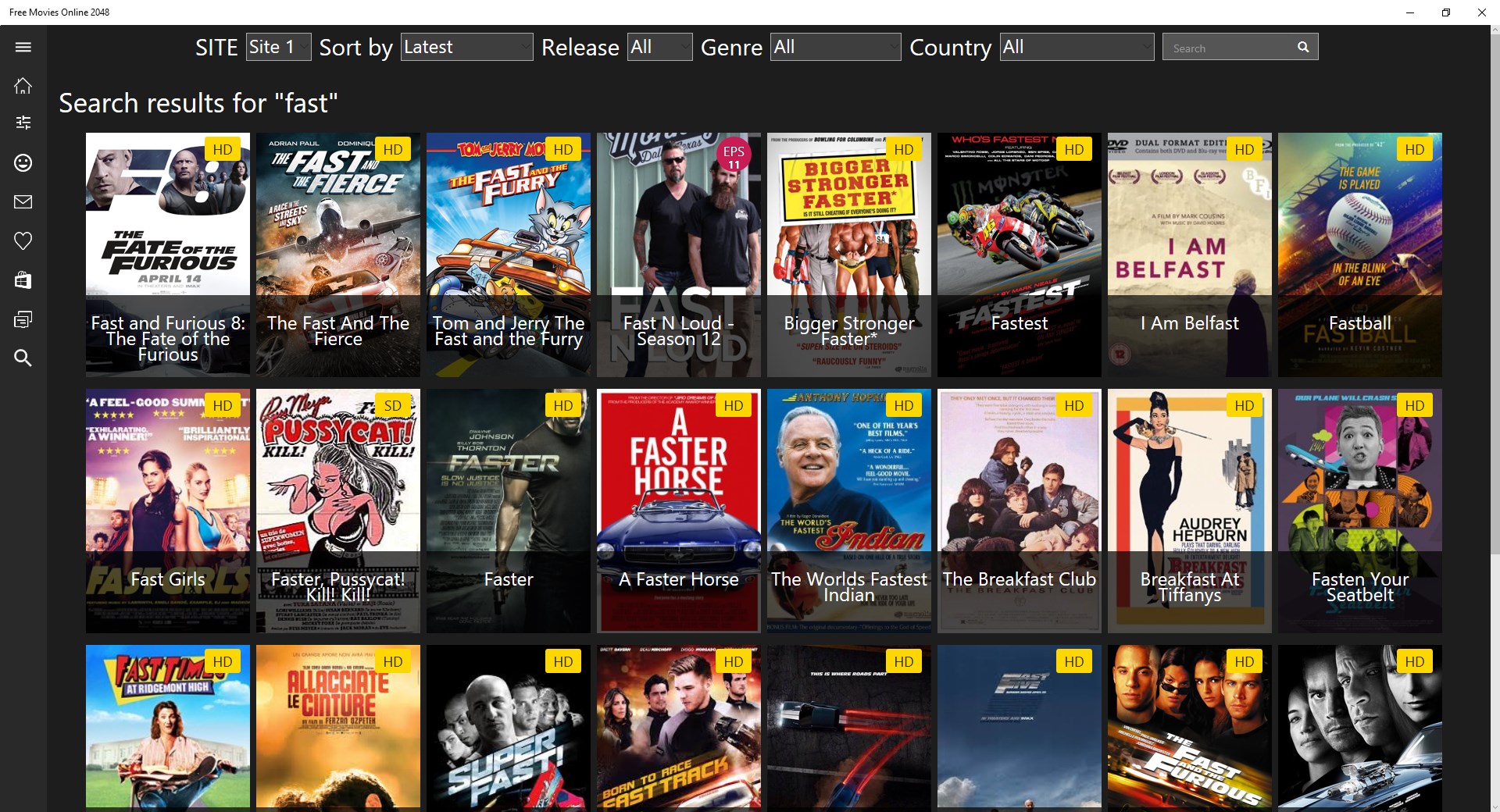Select Breakfast At Tiffanys poster
Screen dimensions: 1500x812
click(1190, 511)
